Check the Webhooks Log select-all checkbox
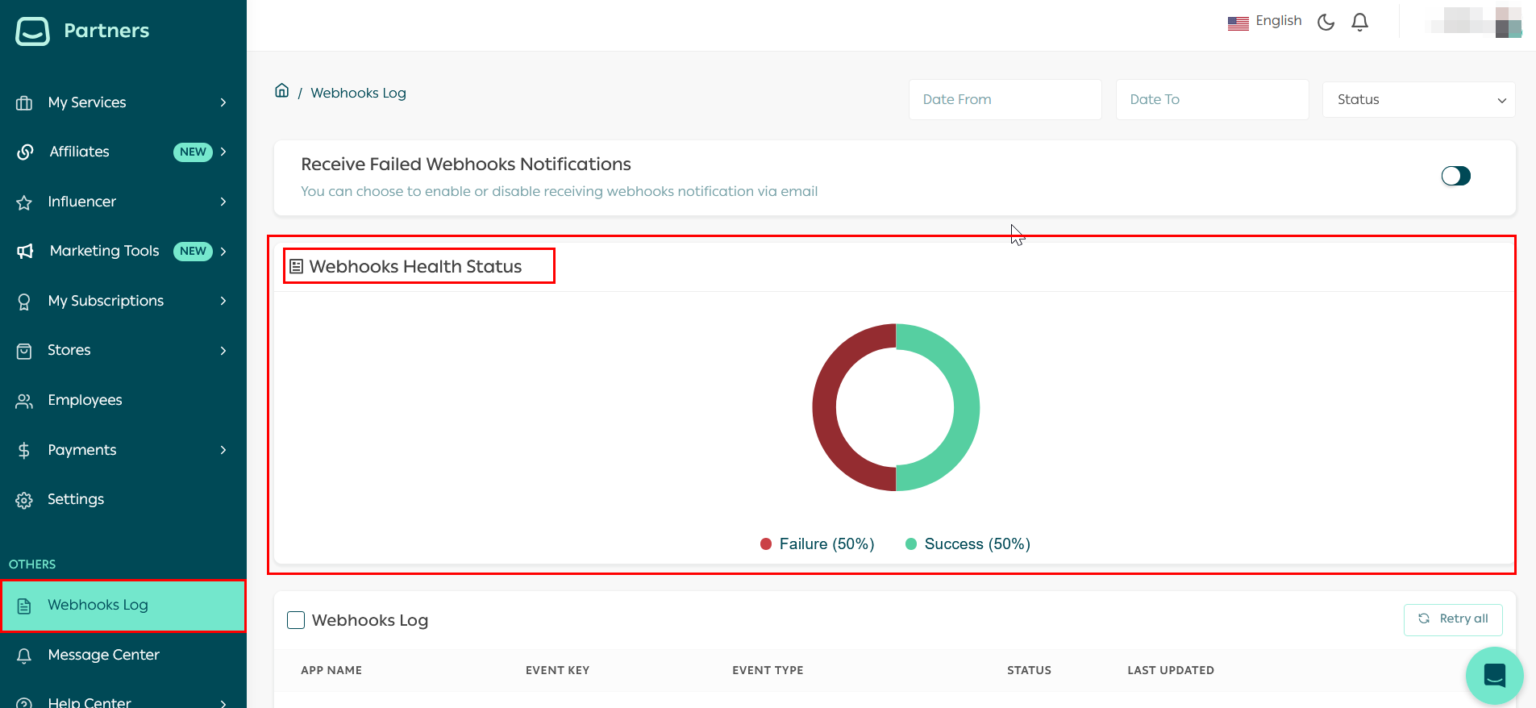This screenshot has width=1536, height=708. click(x=296, y=620)
